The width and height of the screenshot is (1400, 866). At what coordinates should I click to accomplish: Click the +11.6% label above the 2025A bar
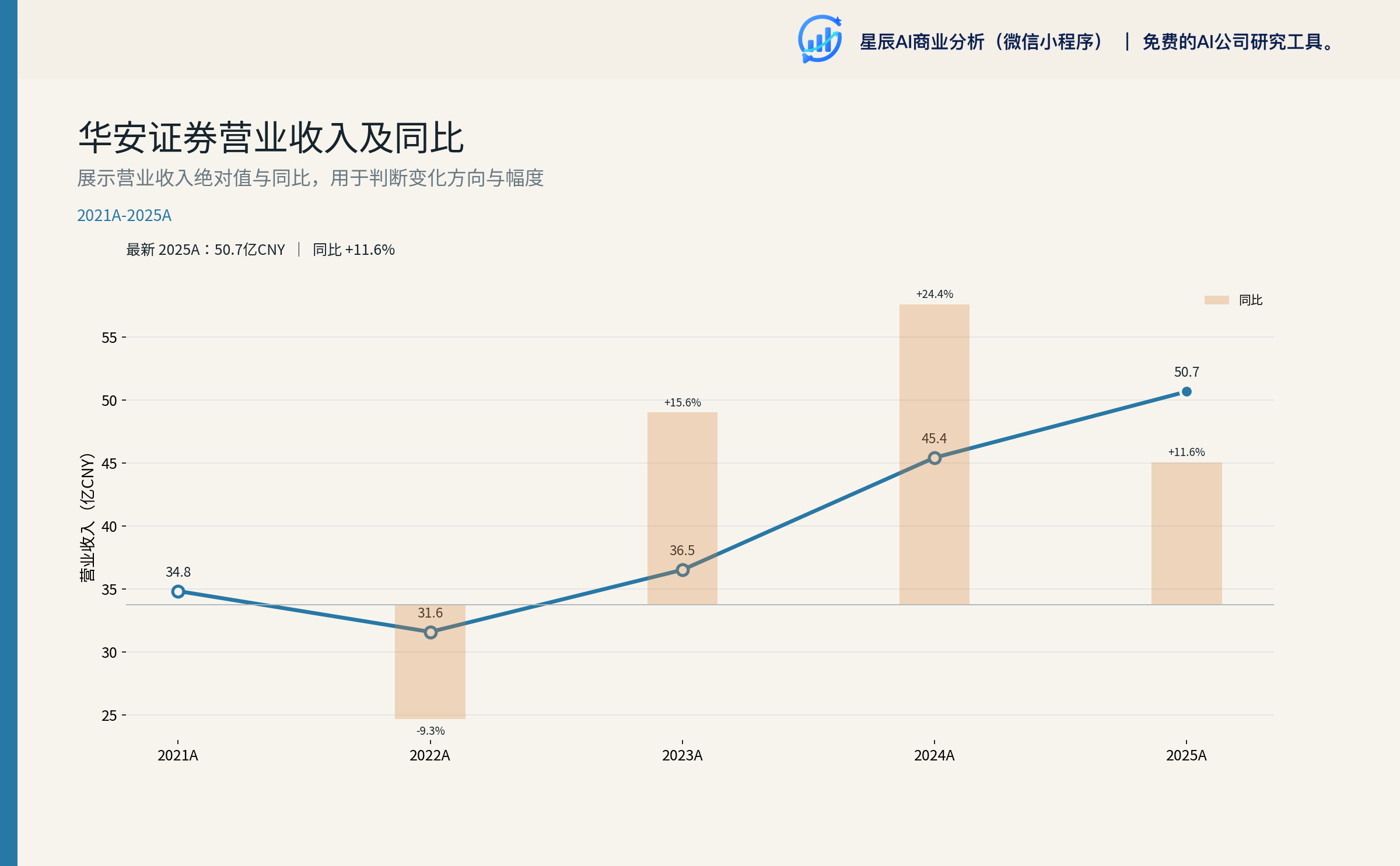(1186, 452)
